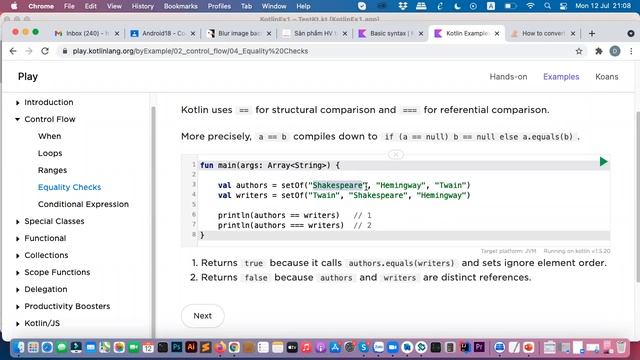Open input source 'A' icon
Viewport: 640px width, 360px height.
[x=491, y=6]
